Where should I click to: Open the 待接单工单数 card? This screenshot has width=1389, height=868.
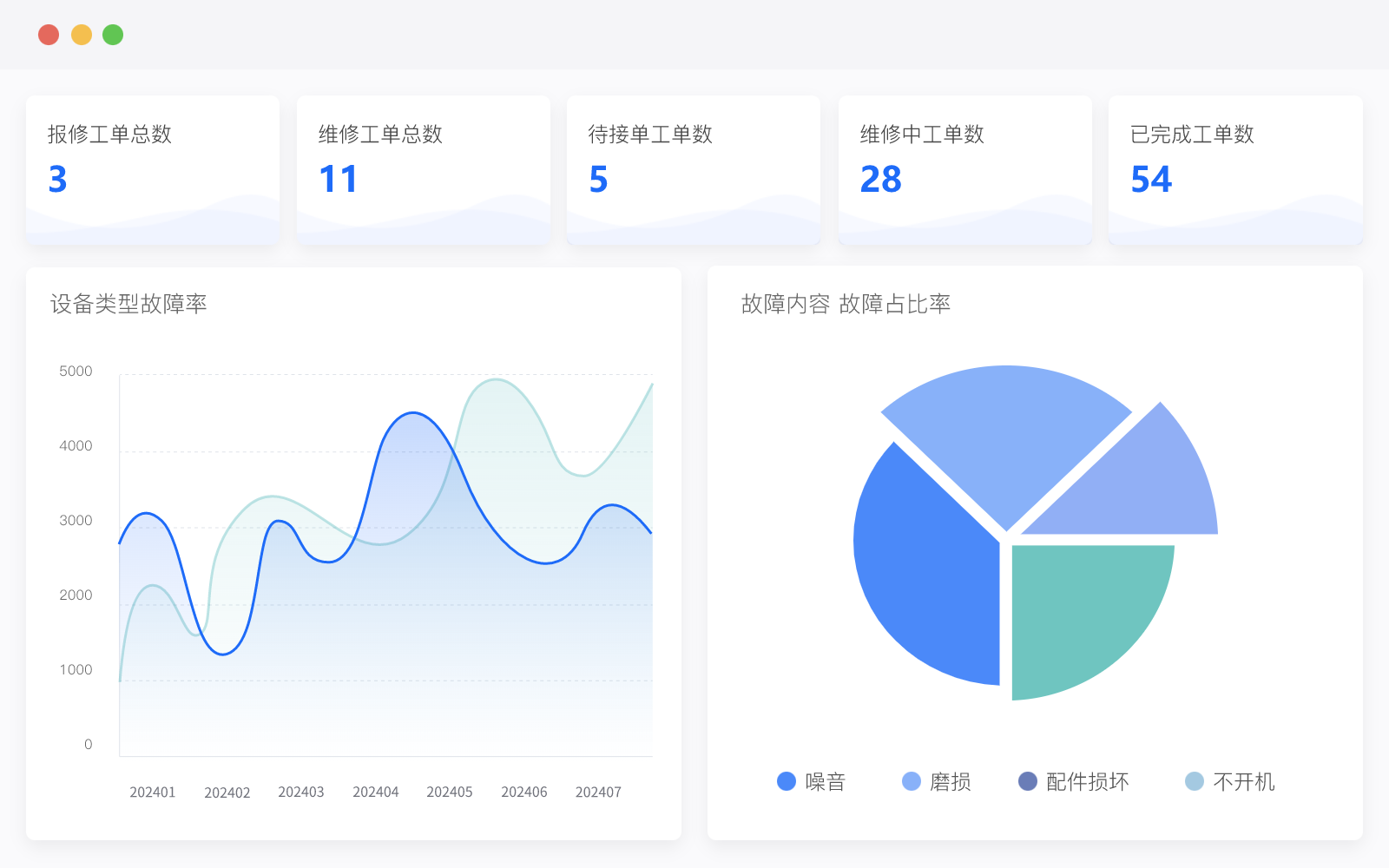click(x=694, y=170)
